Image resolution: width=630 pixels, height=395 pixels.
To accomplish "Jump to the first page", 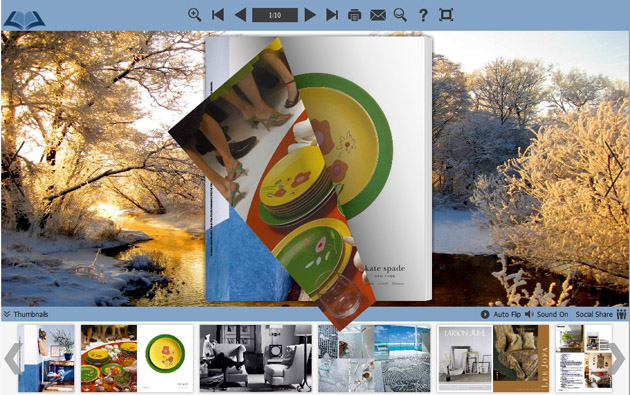I will 218,15.
